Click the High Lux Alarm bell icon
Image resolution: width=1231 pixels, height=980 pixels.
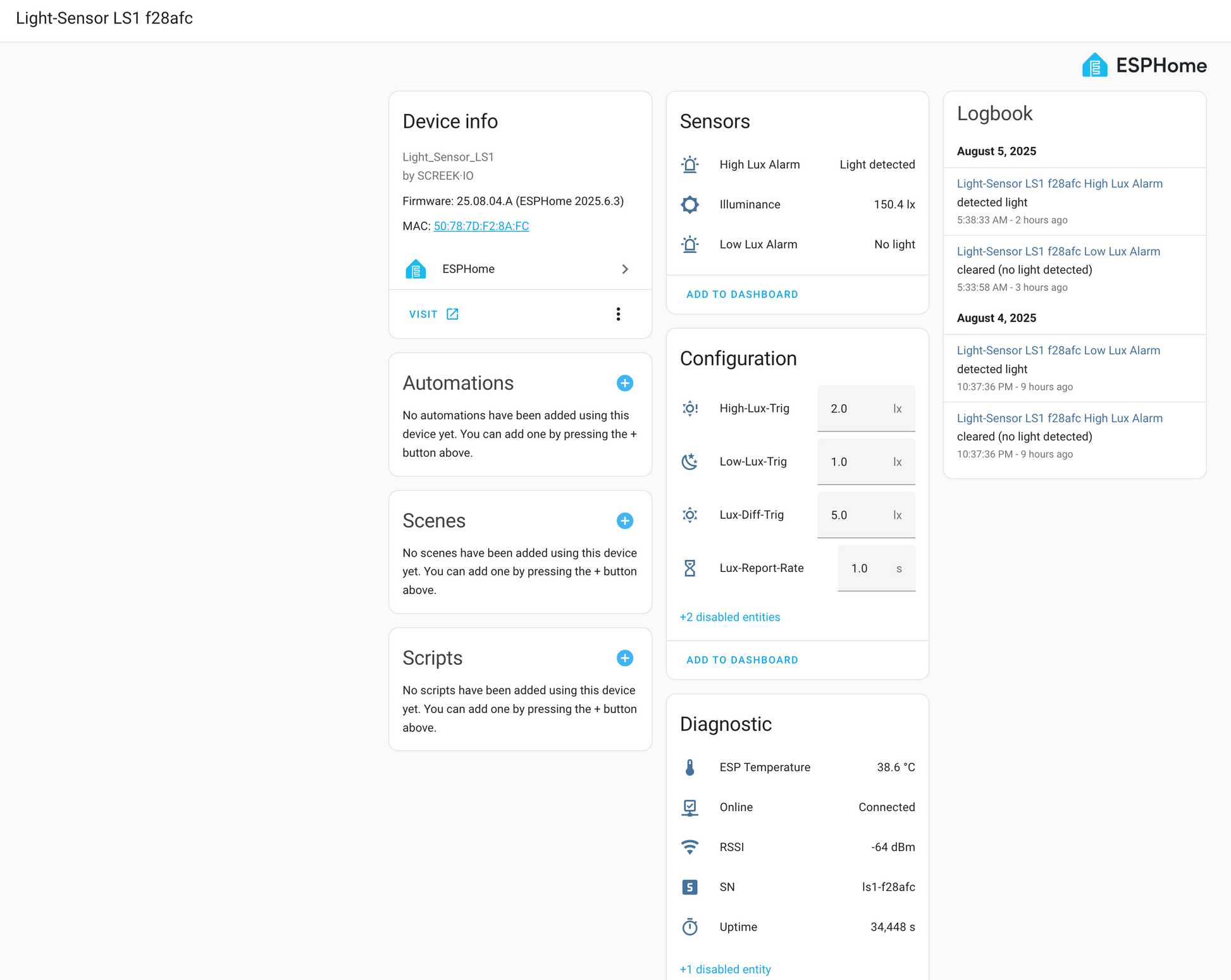pos(690,164)
